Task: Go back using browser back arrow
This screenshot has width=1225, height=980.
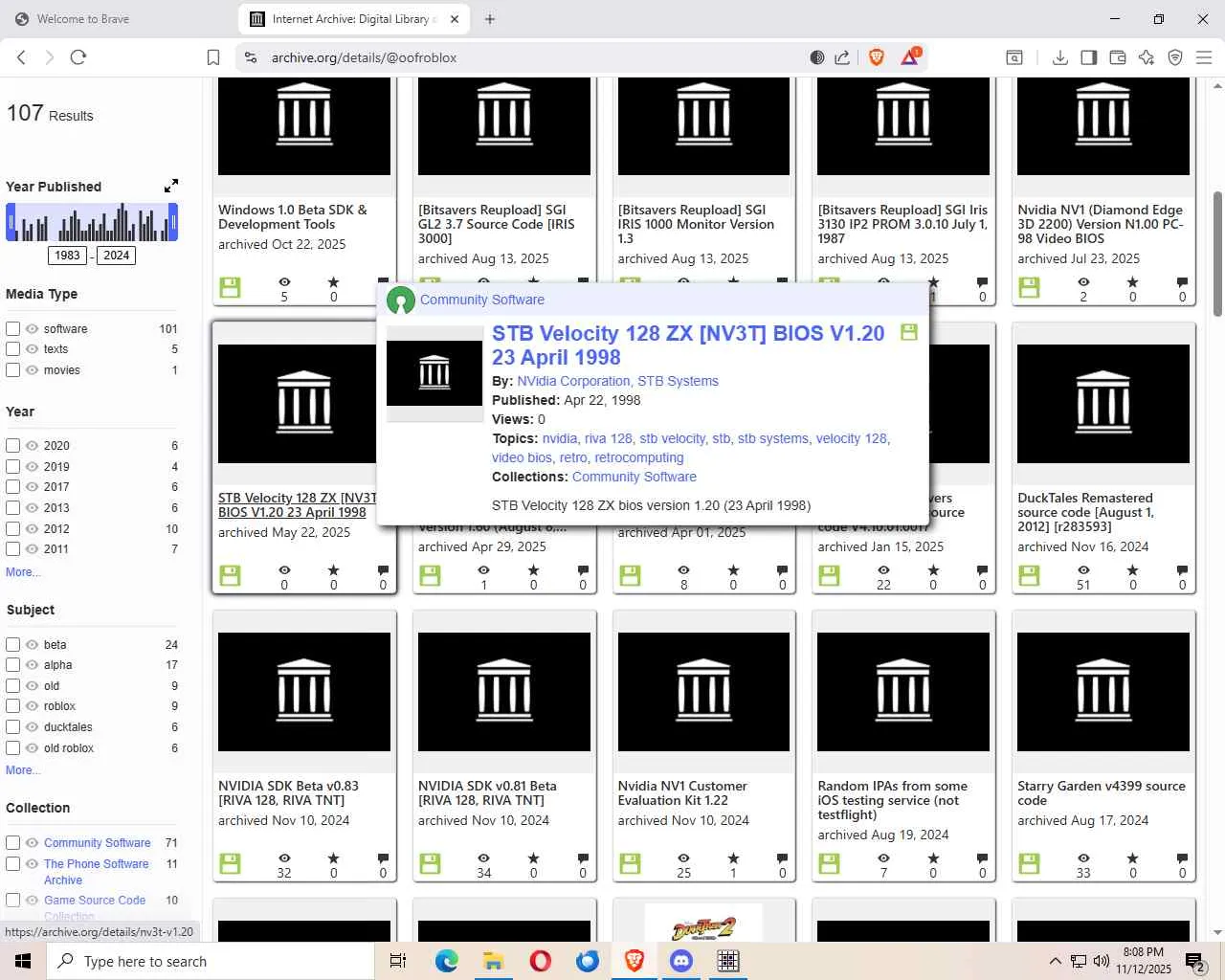Action: 21,57
